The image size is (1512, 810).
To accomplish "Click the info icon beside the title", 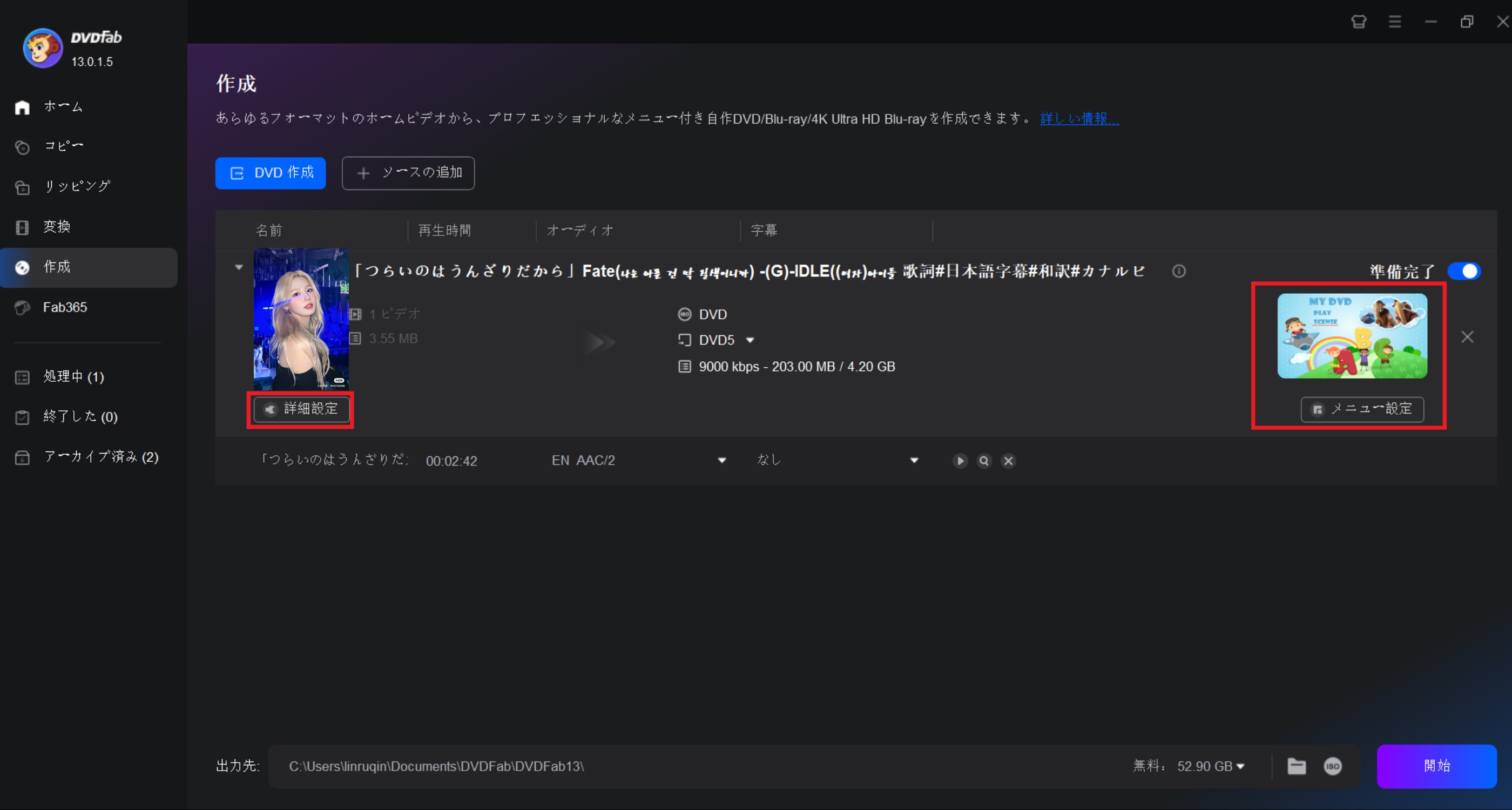I will coord(1179,271).
